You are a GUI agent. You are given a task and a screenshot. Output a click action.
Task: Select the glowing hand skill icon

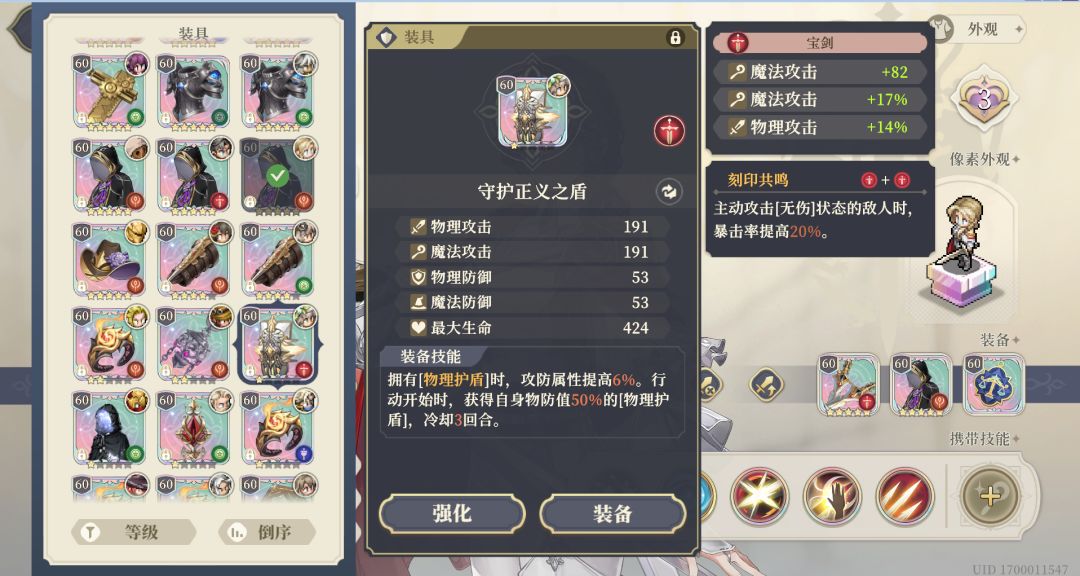click(x=831, y=495)
